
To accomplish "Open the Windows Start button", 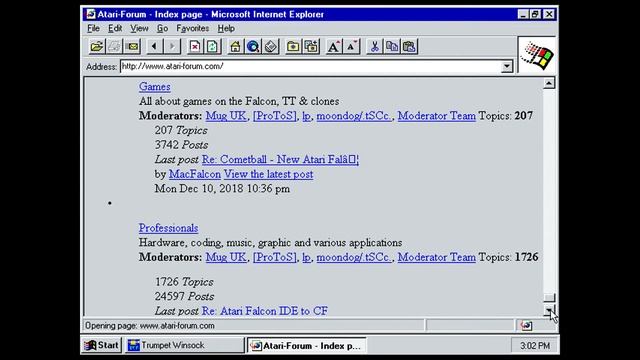I will [x=101, y=345].
